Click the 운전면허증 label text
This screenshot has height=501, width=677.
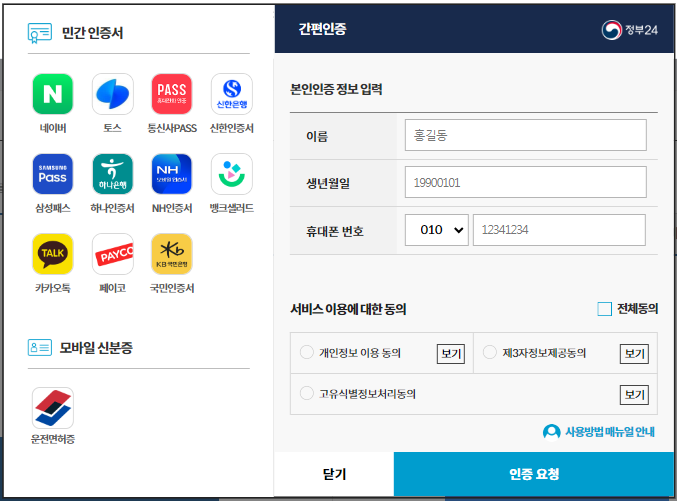53,439
